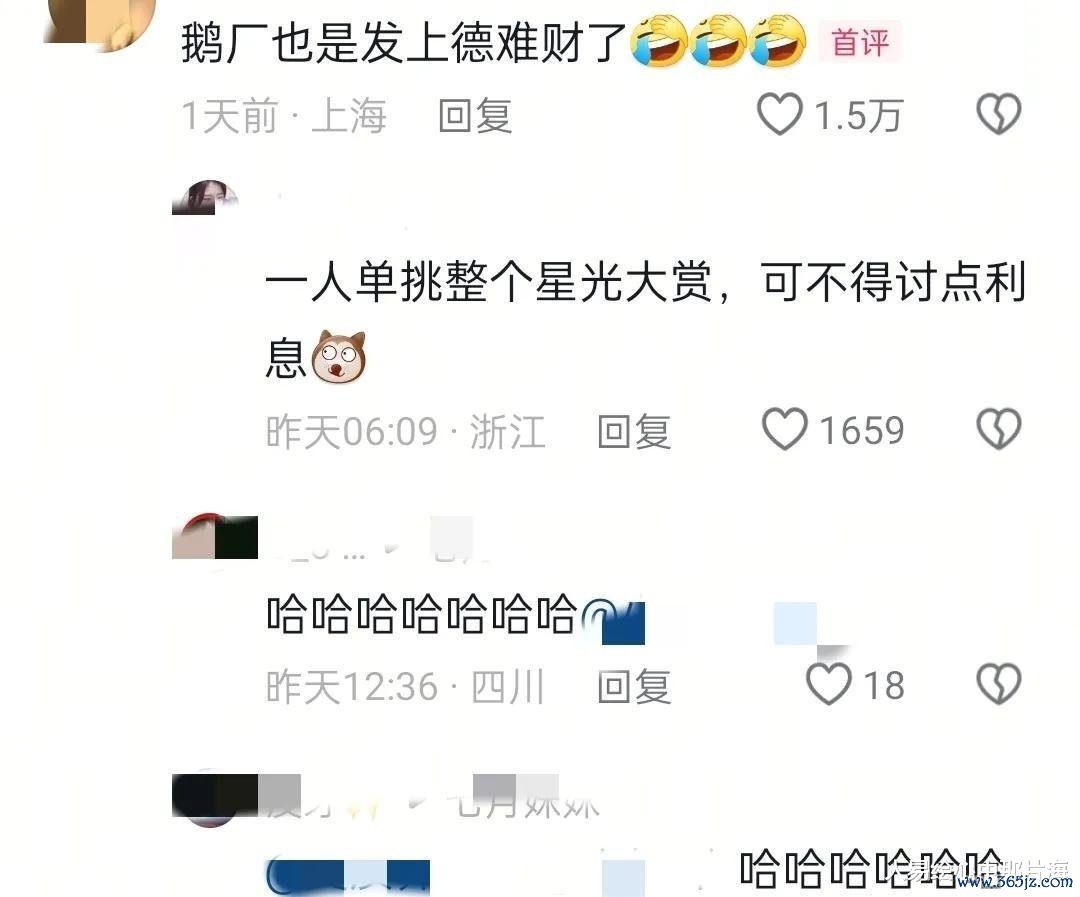
Task: Tap broken heart on the 四川 comment
Action: tap(999, 683)
